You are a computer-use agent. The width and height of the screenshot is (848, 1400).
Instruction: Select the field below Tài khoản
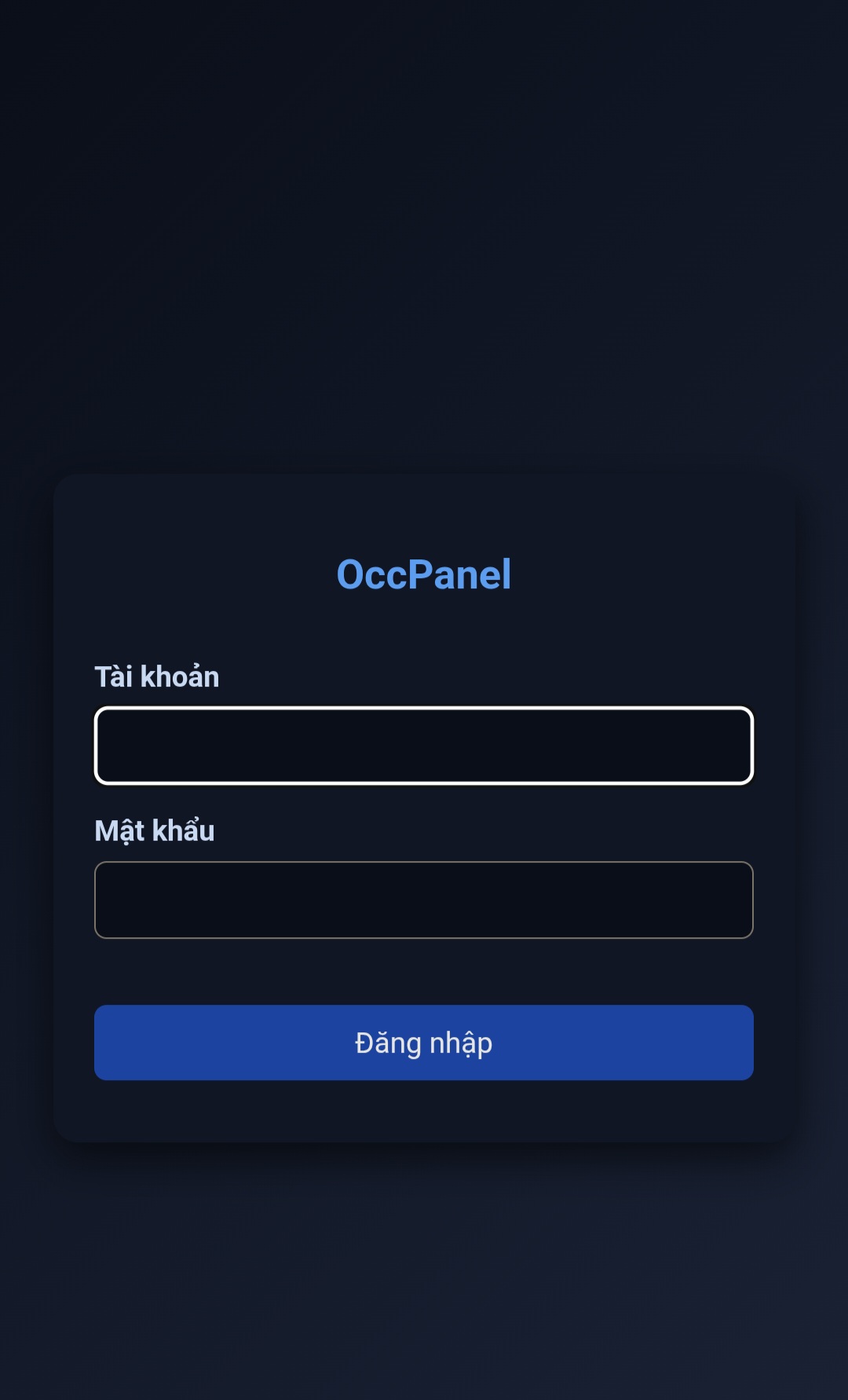(x=424, y=746)
